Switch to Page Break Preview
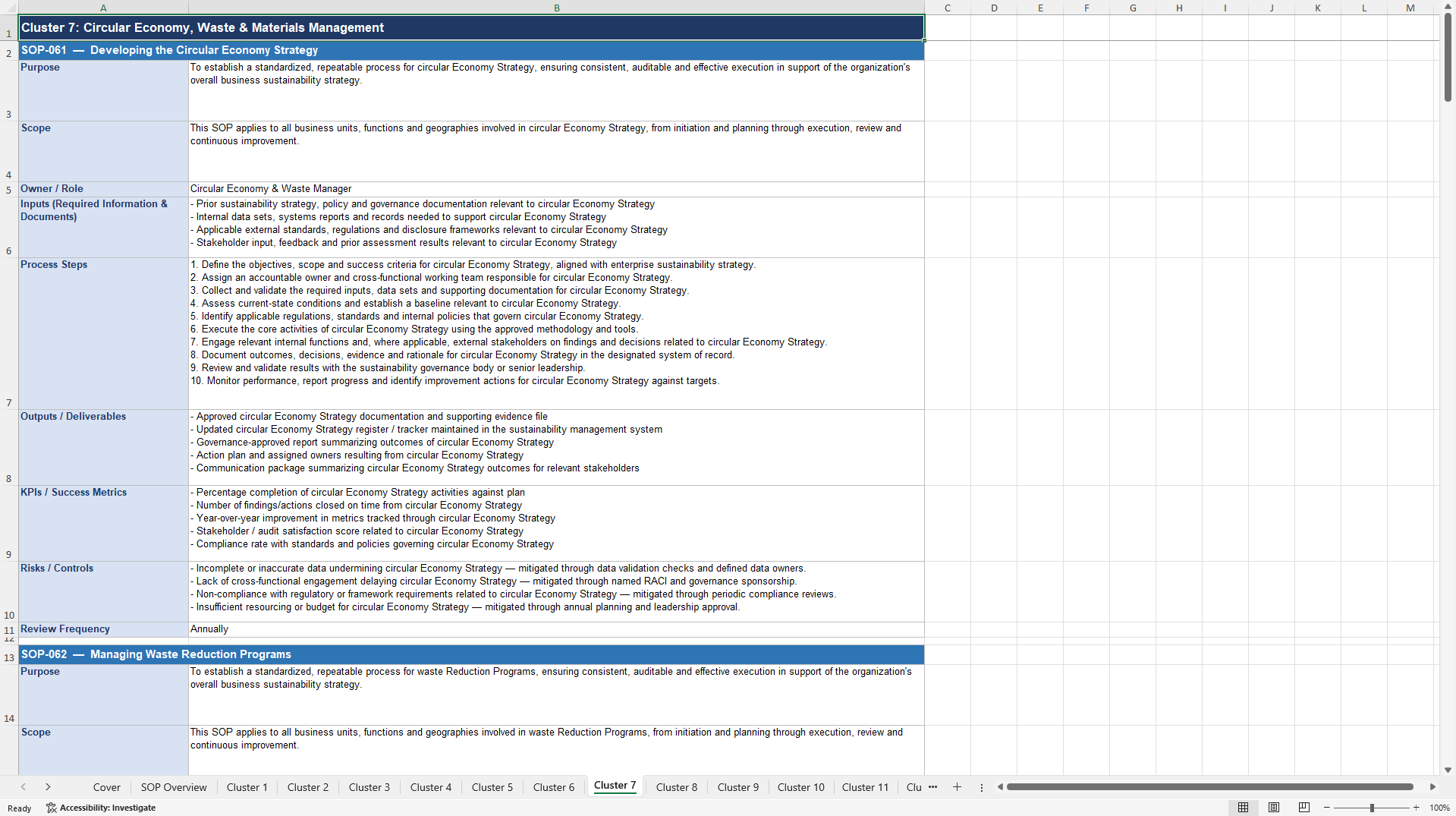Image resolution: width=1456 pixels, height=816 pixels. 1304,808
